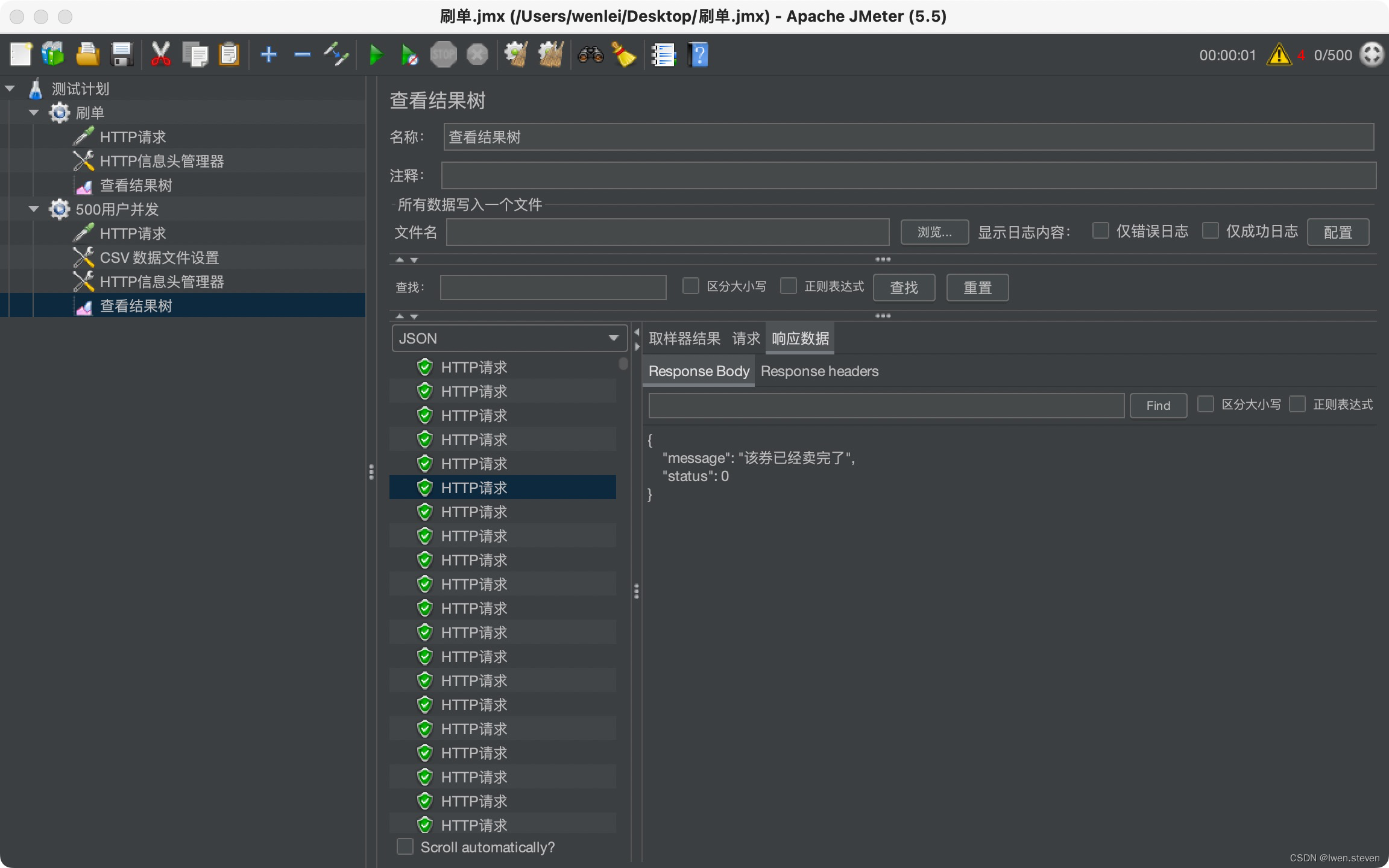Switch to 请求 tab
The image size is (1389, 868).
click(x=746, y=339)
